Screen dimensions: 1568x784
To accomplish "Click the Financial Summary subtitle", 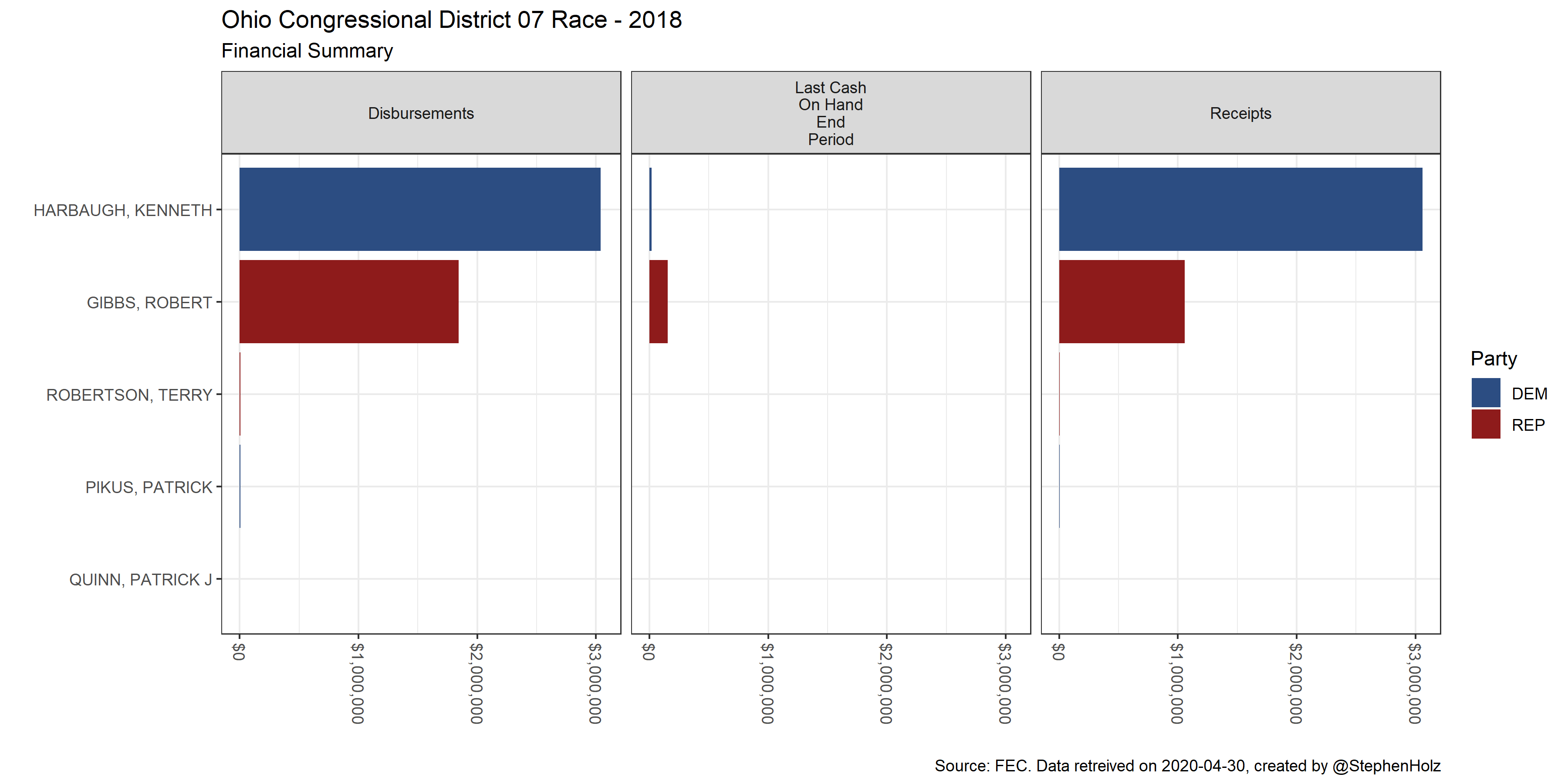I will click(307, 51).
